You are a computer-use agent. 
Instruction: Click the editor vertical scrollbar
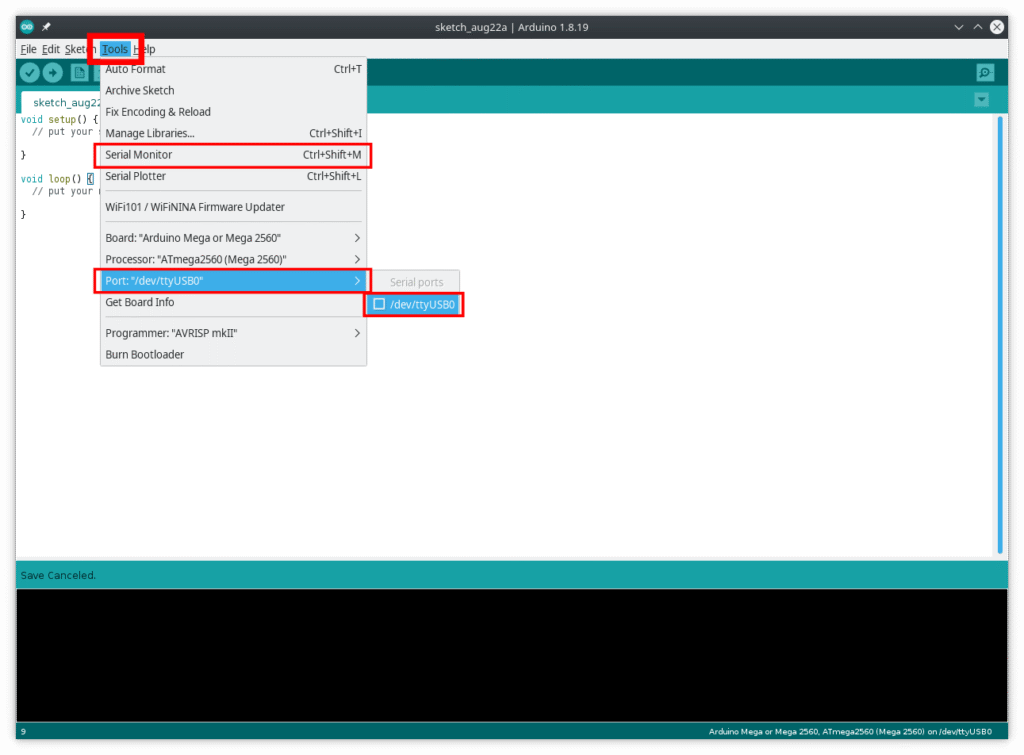click(1000, 334)
